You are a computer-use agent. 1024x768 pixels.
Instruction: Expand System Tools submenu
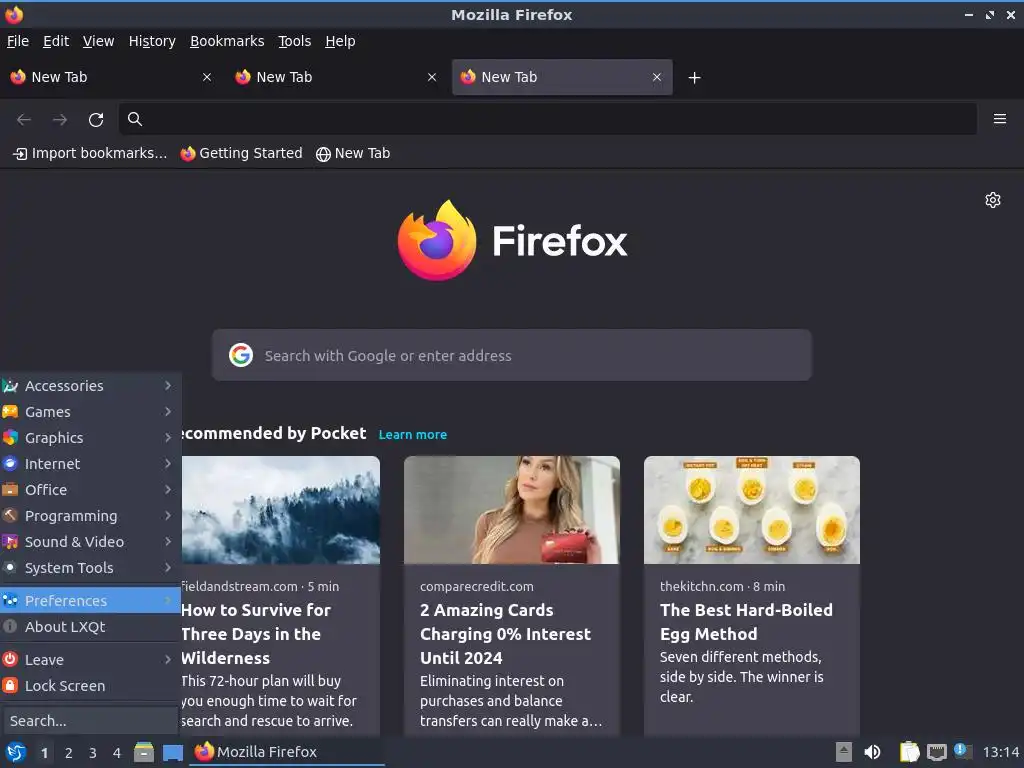(x=90, y=568)
